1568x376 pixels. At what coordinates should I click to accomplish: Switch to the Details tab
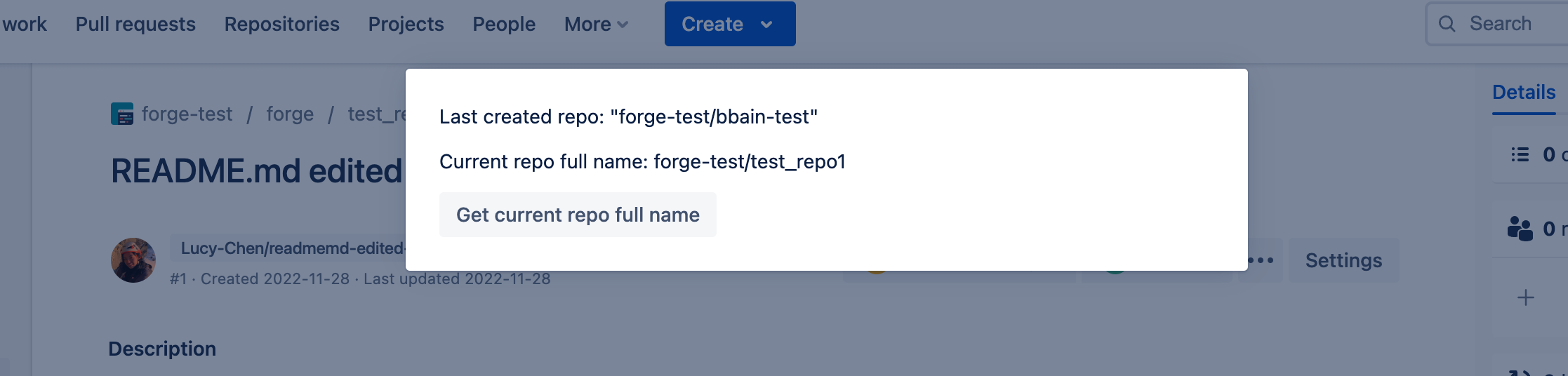1524,93
